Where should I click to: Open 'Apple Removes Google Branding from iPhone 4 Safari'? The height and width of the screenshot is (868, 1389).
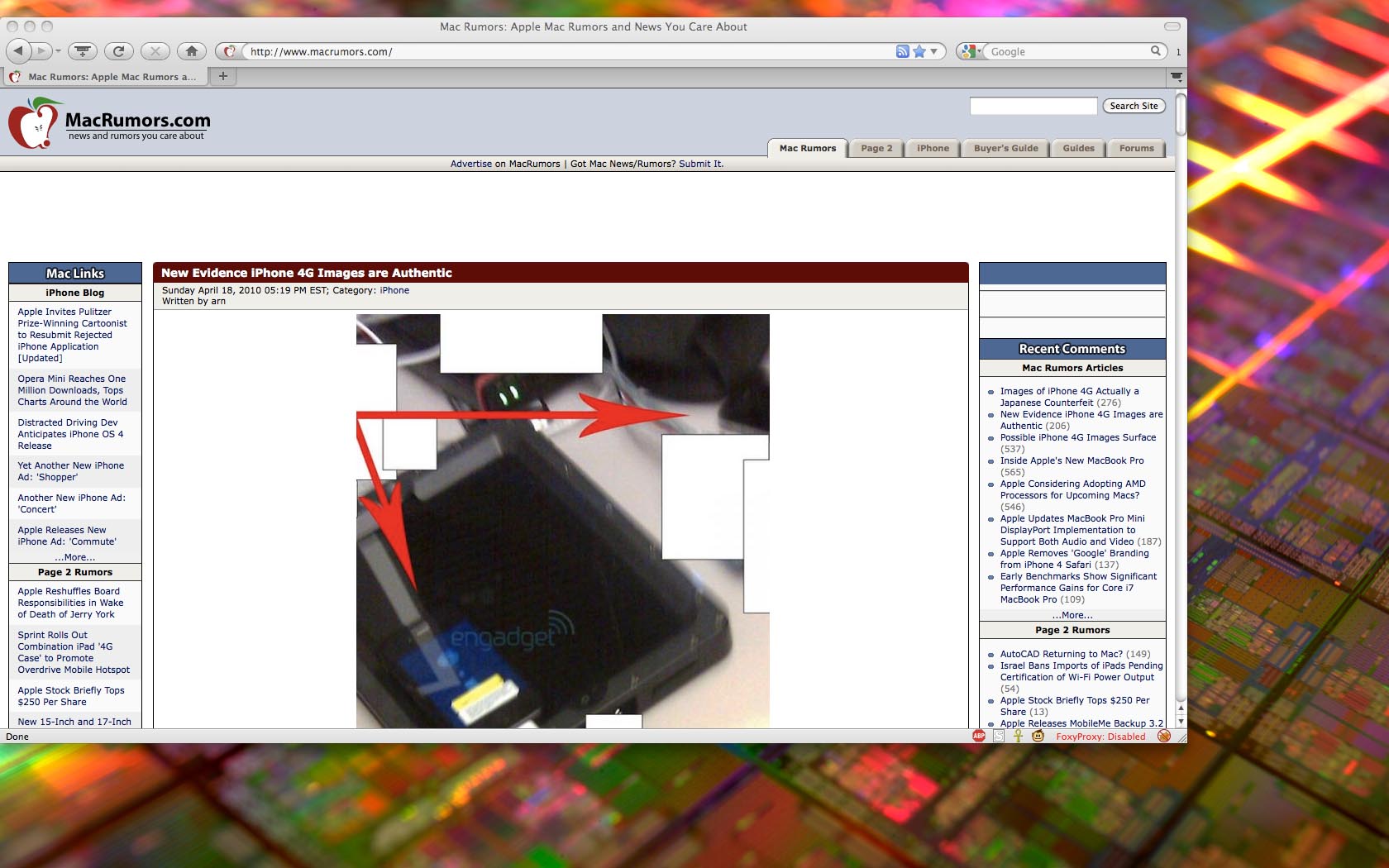pyautogui.click(x=1074, y=559)
